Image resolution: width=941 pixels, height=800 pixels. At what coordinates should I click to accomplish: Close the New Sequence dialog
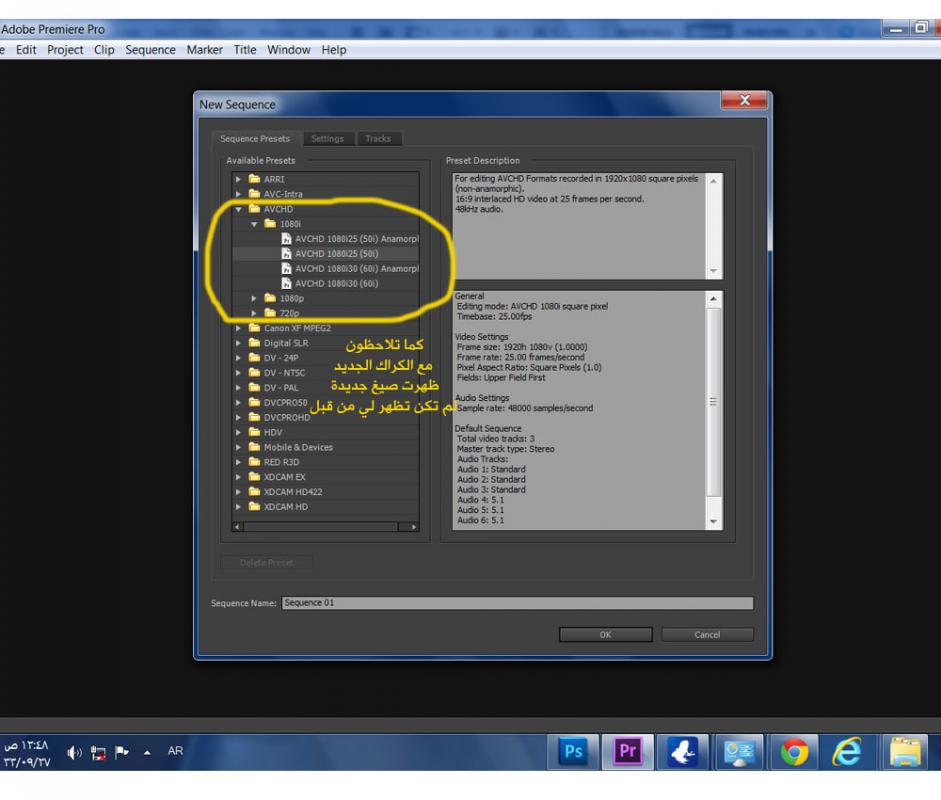tap(744, 100)
